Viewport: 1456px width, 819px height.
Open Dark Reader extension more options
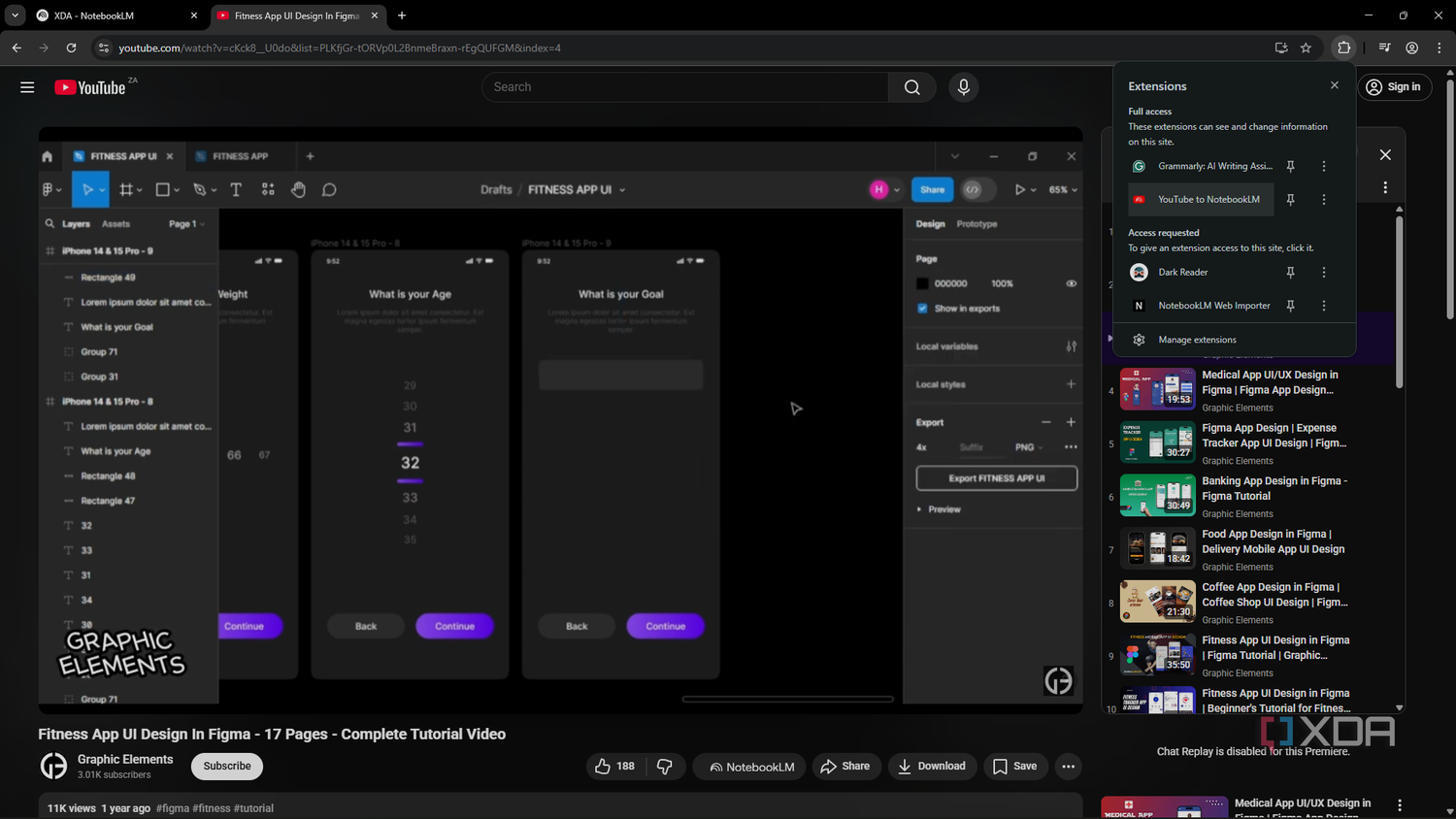point(1324,273)
